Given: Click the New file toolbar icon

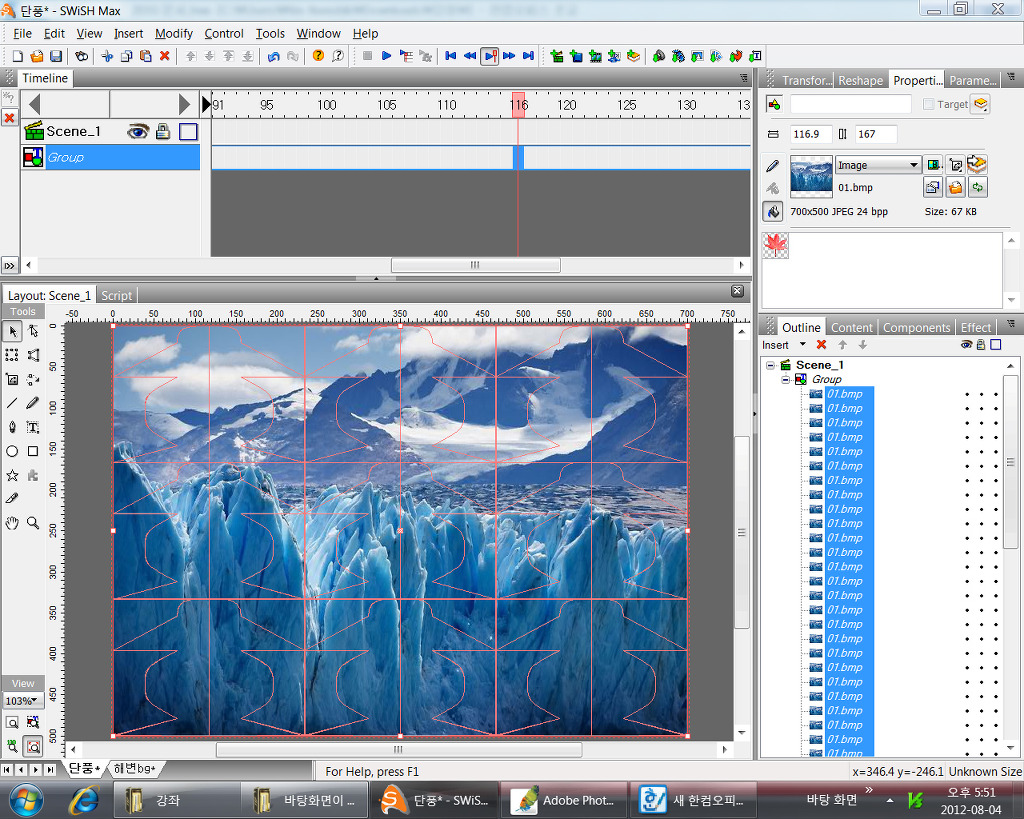Looking at the screenshot, I should [18, 56].
